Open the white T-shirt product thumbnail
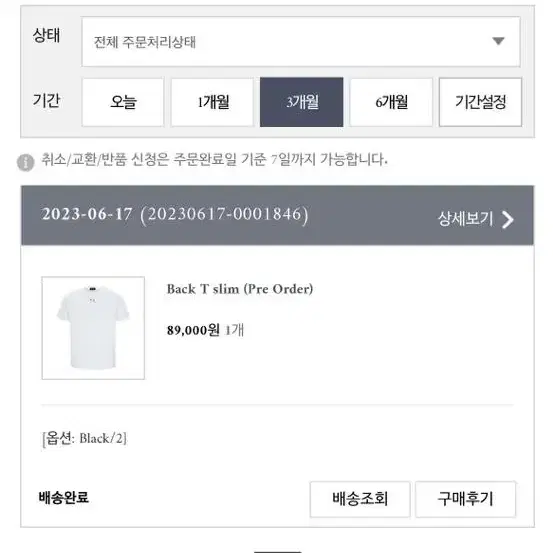 [93, 328]
